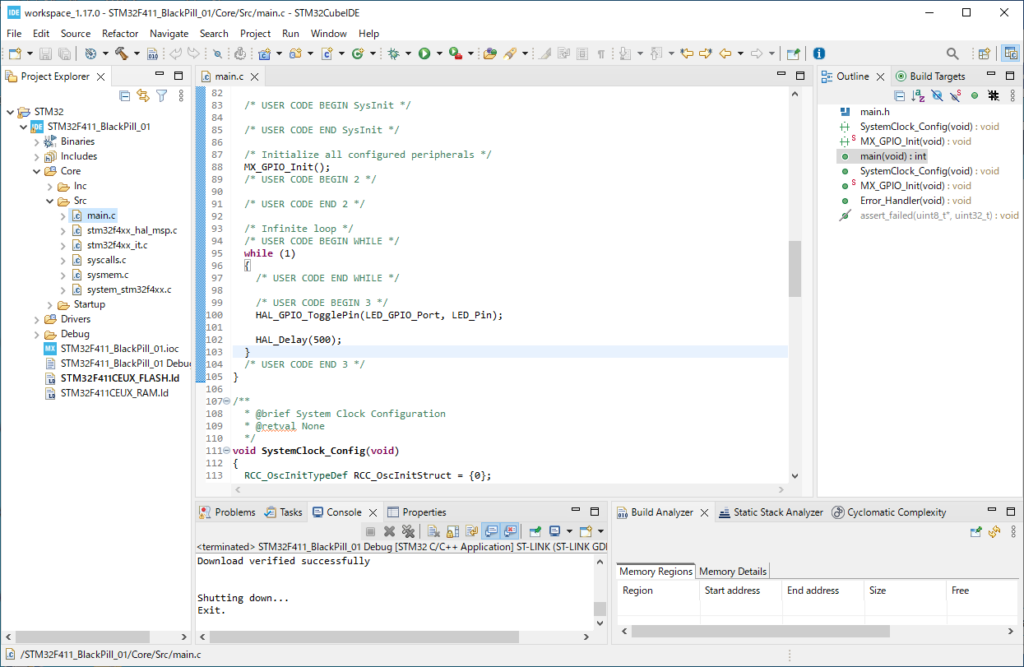Click the Open Console icon in Console toolbar
Image resolution: width=1024 pixels, height=667 pixels.
586,531
